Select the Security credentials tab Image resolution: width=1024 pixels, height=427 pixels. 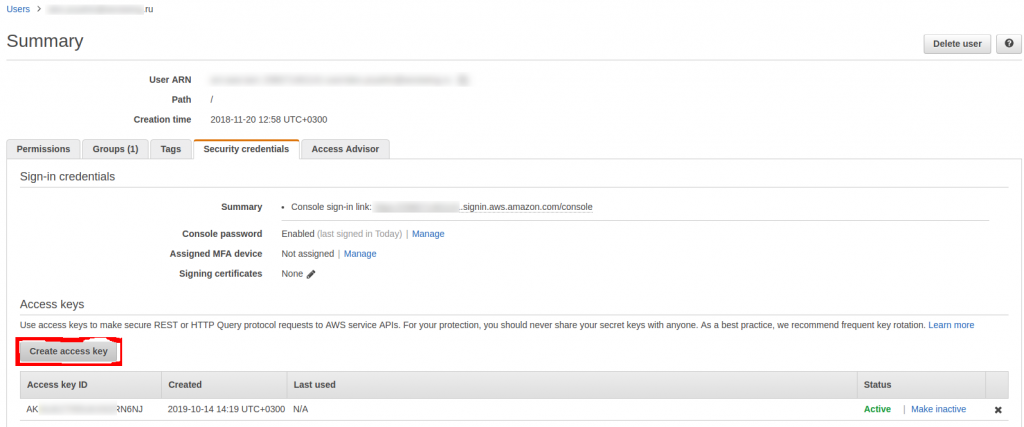(246, 149)
